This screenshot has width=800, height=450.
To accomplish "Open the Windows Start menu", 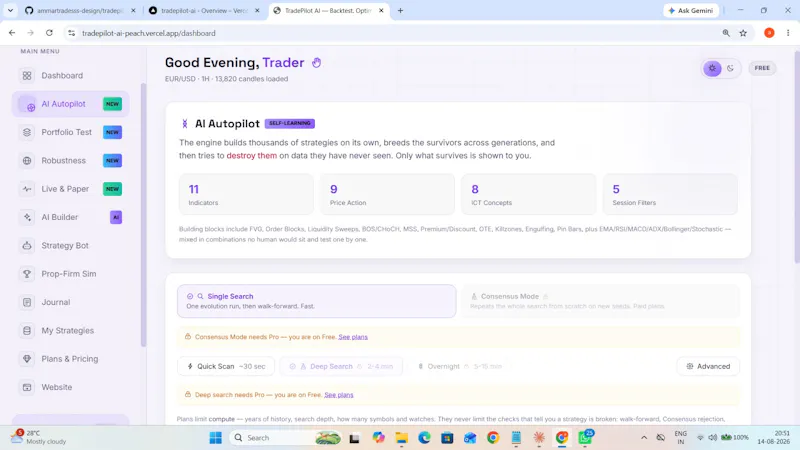I will (x=216, y=438).
